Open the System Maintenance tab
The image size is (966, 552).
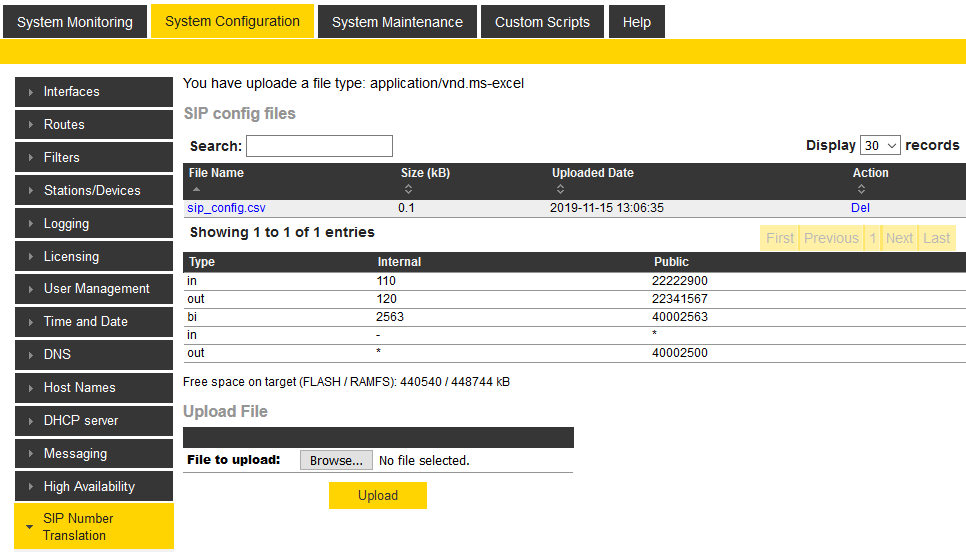point(397,22)
